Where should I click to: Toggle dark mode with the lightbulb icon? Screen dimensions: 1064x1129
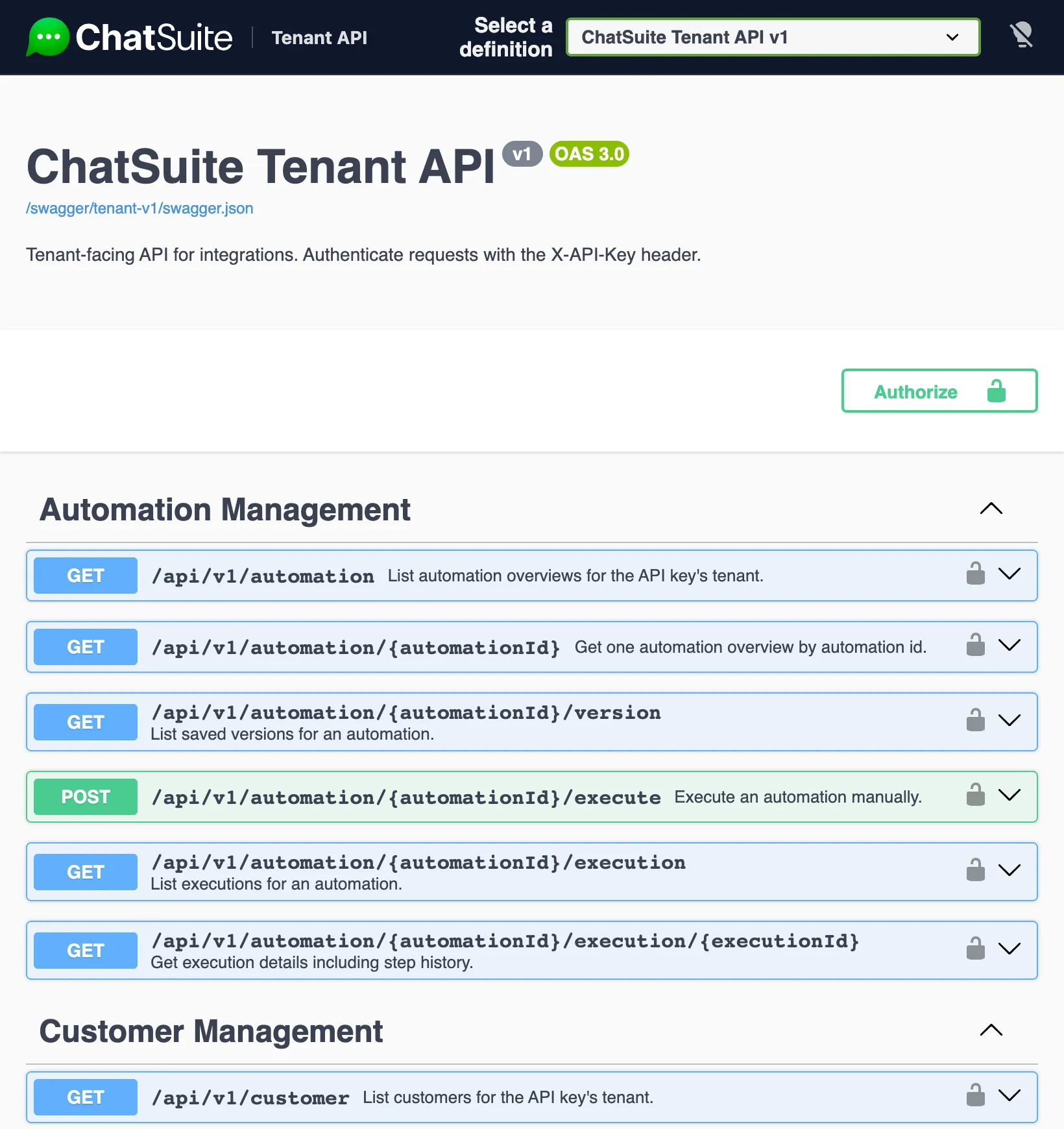pos(1022,35)
